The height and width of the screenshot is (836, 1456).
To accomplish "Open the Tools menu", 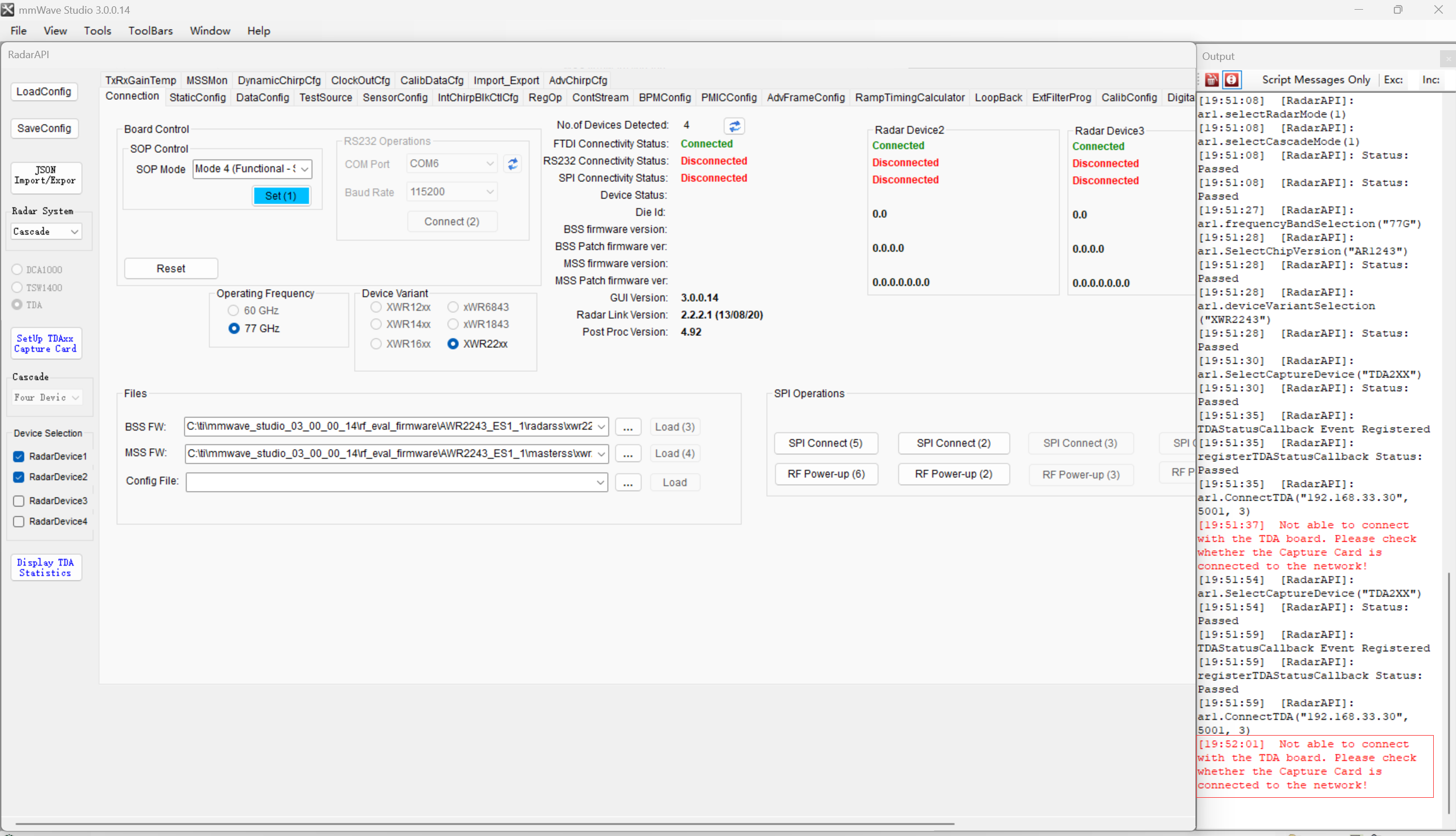I will pos(97,31).
